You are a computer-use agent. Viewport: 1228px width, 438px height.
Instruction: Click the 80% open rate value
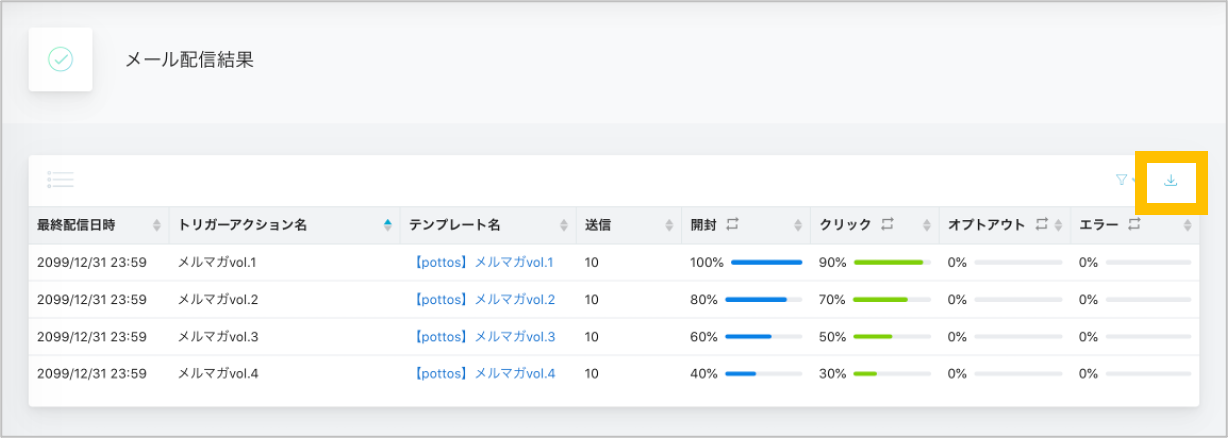point(704,299)
